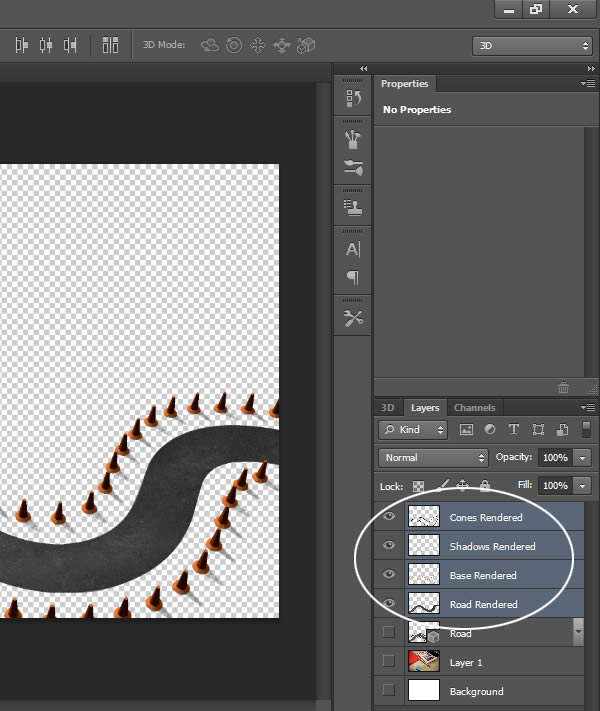Click the Properties panel trash icon
The image size is (600, 711).
point(563,388)
